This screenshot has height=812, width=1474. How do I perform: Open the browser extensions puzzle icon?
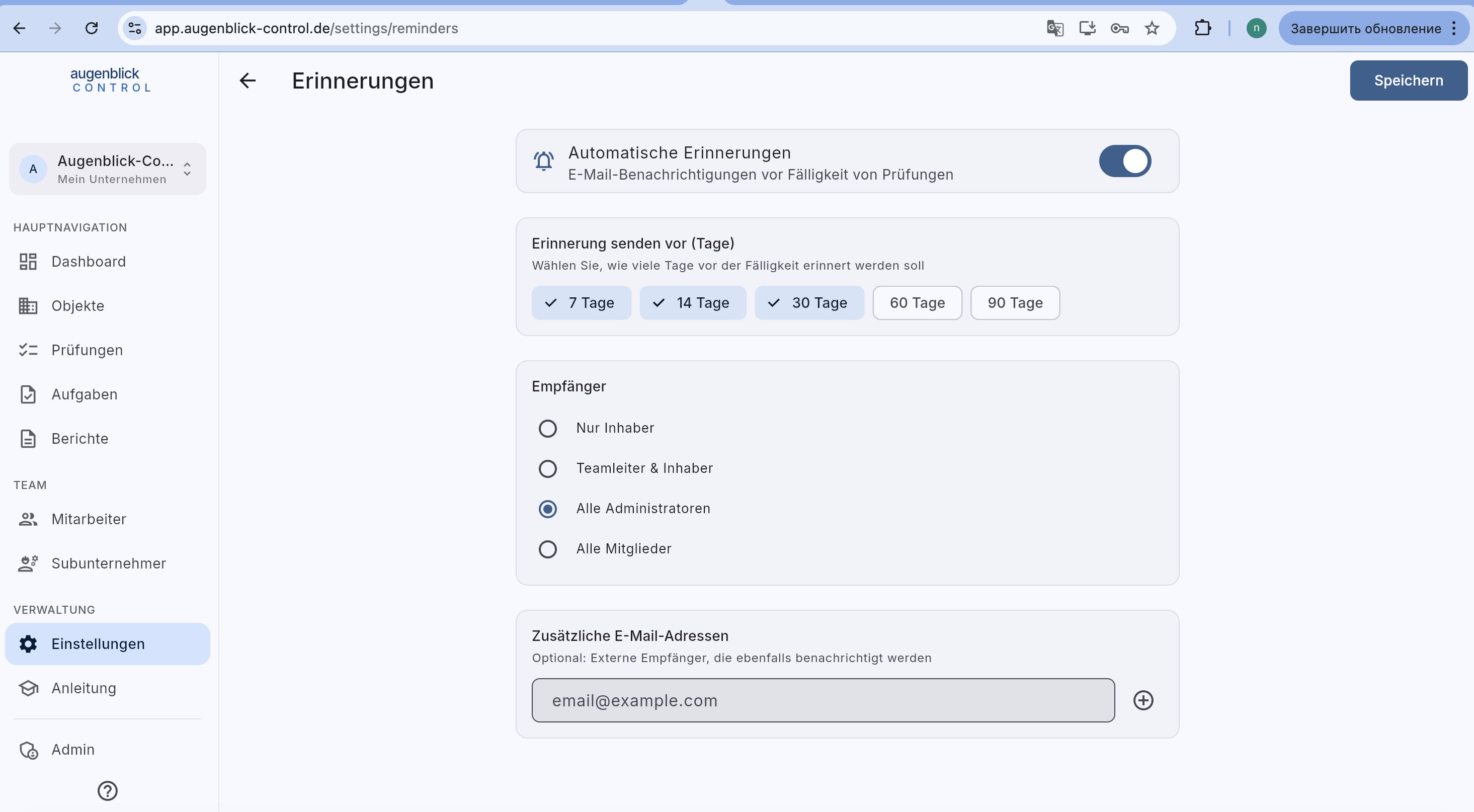tap(1203, 28)
